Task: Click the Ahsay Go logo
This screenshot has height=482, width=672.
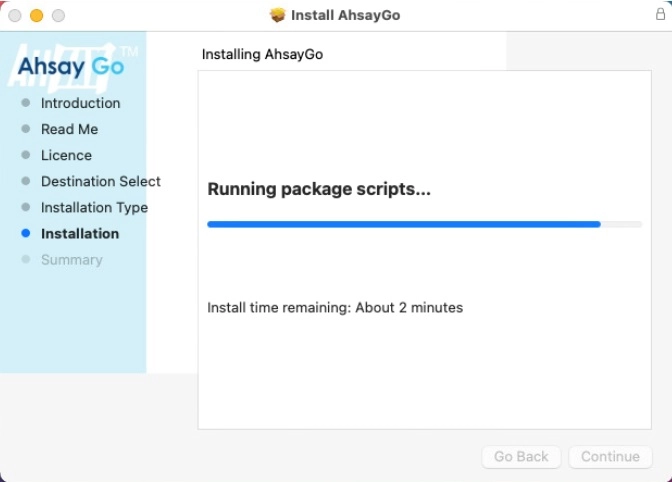Action: click(72, 67)
